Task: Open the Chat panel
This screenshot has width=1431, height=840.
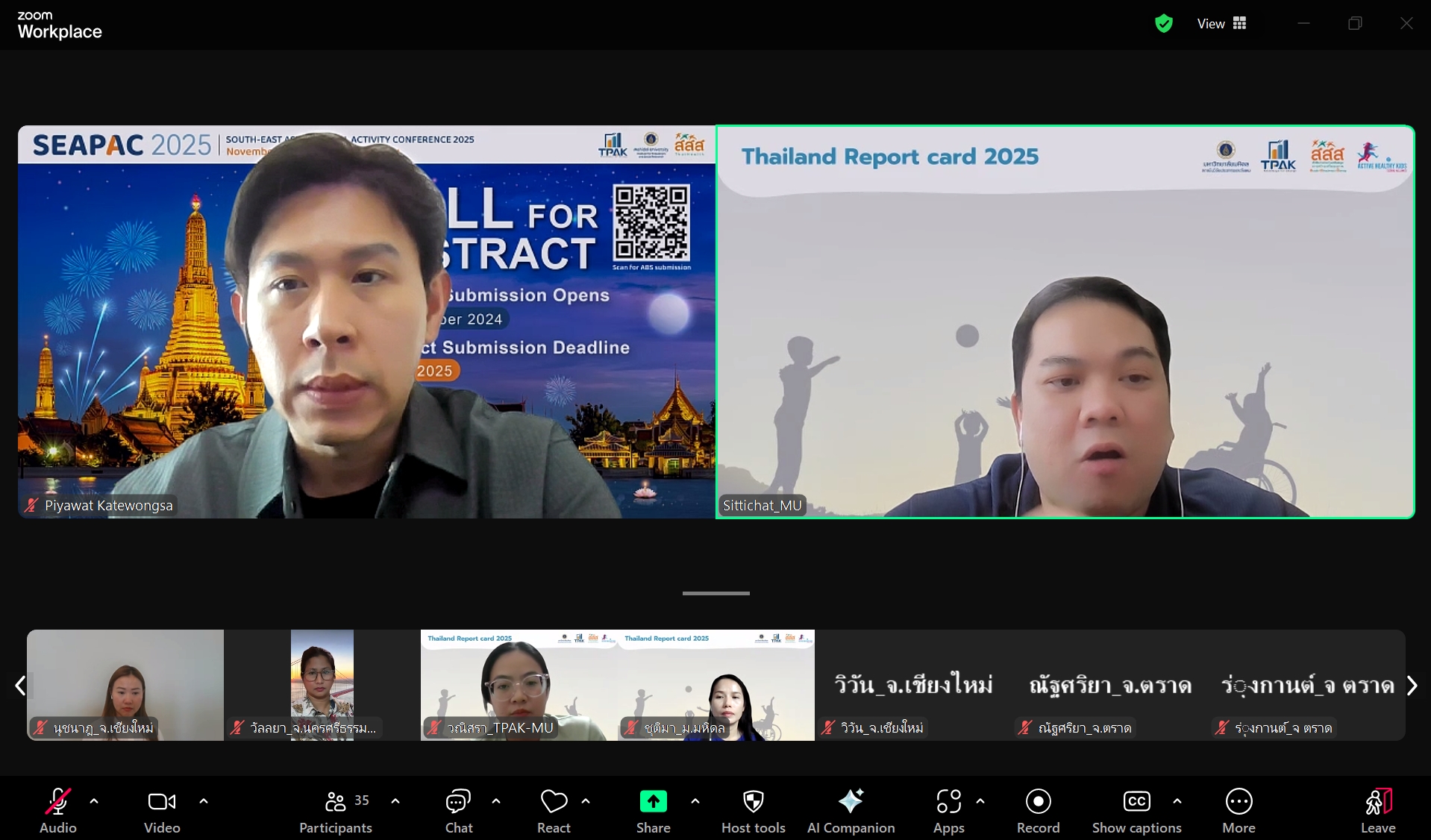Action: pyautogui.click(x=458, y=809)
